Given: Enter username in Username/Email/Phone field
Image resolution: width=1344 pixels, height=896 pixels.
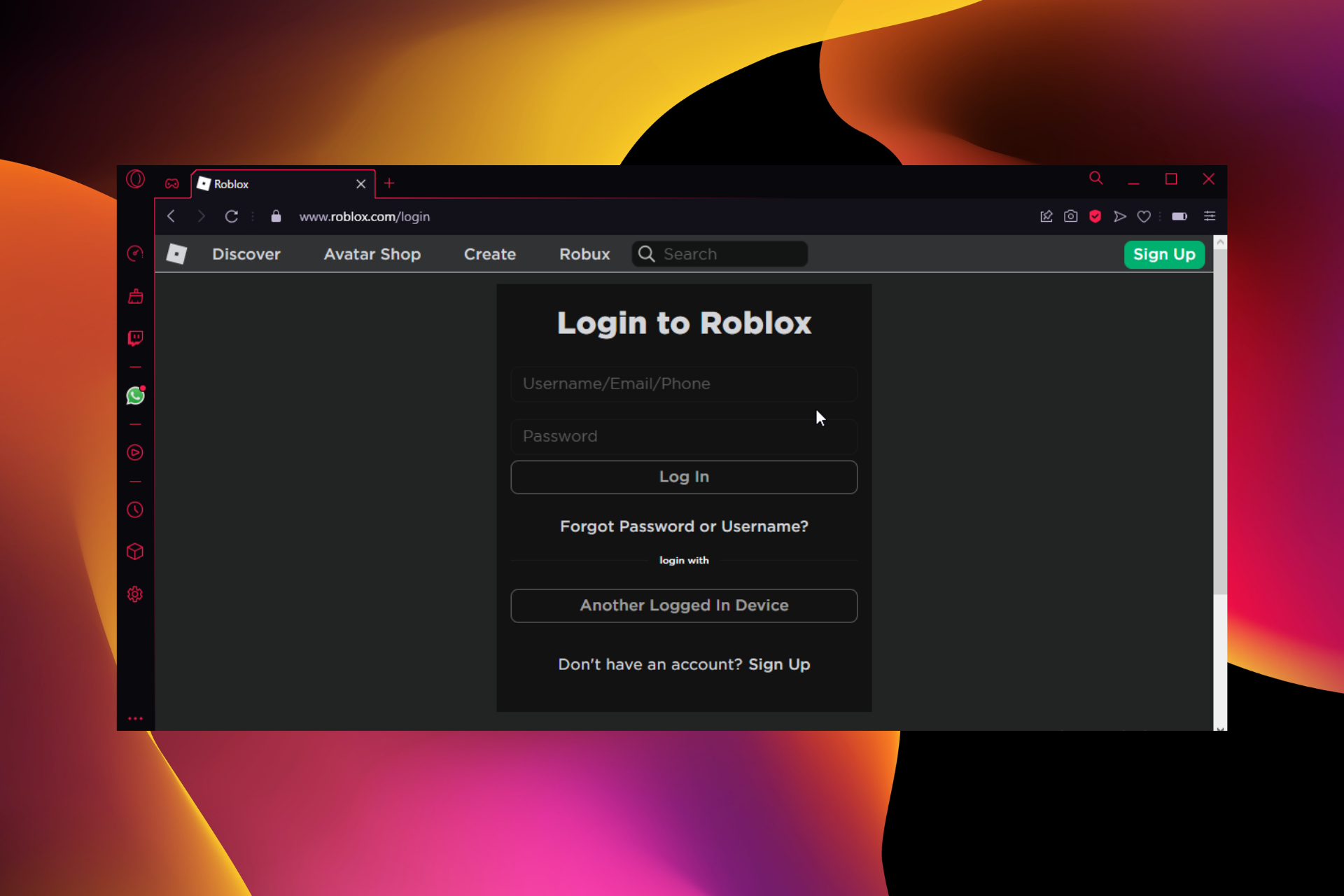Looking at the screenshot, I should pos(684,383).
